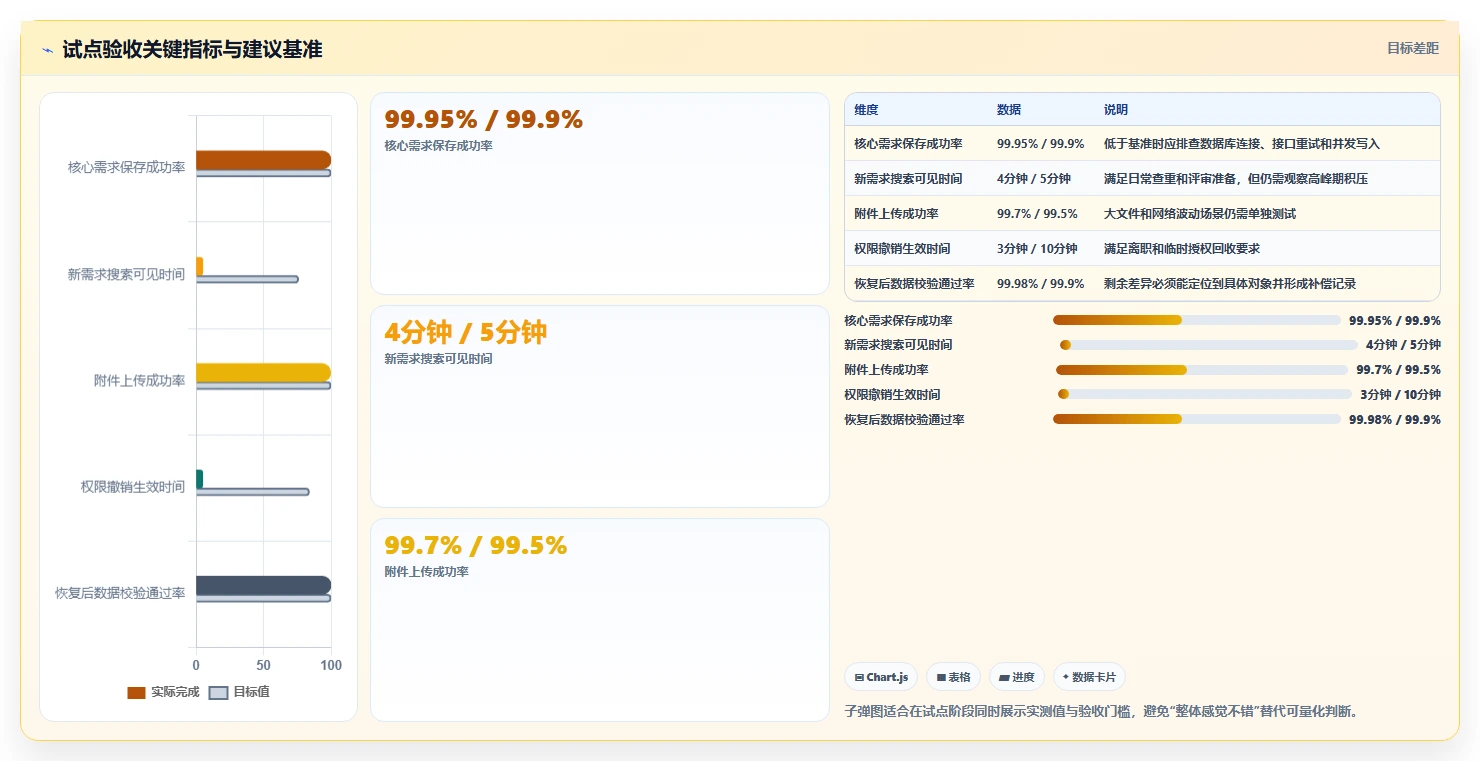
Task: Click the orange 核心需求保存成功率 actual bar in the chart
Action: [263, 160]
